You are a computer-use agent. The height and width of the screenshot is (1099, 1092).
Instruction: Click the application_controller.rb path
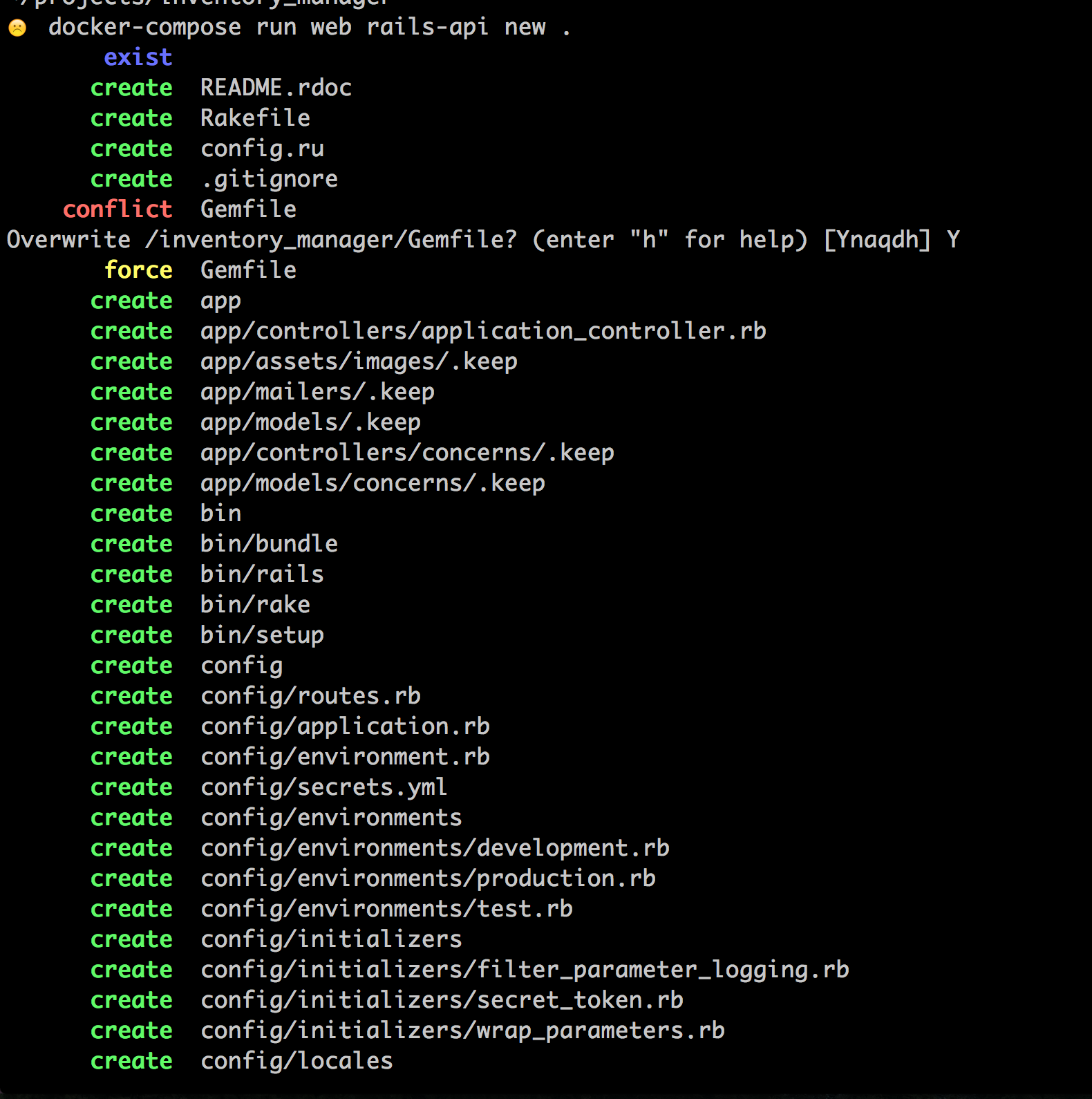pyautogui.click(x=484, y=331)
